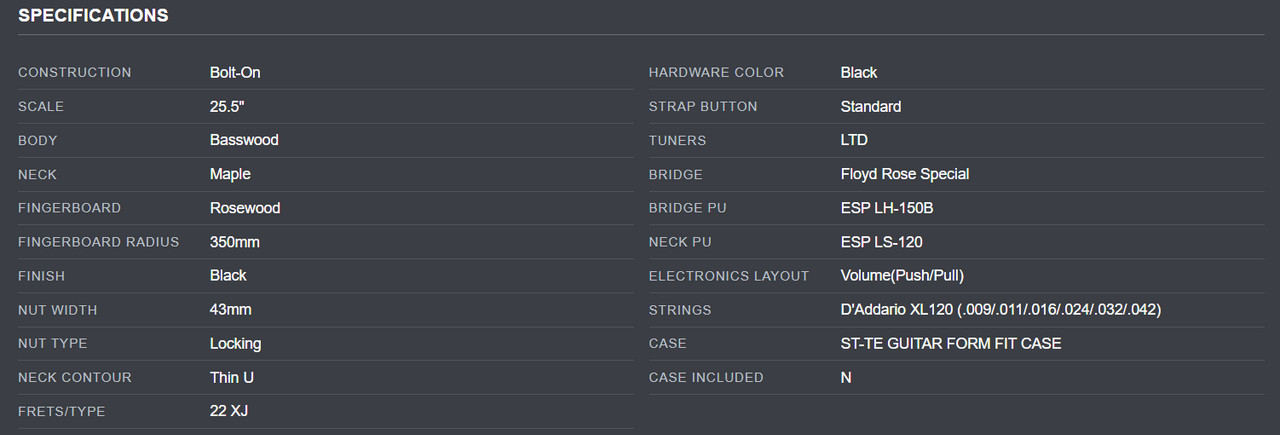Click the SPECIFICATIONS heading
Viewport: 1280px width, 435px height.
(x=93, y=16)
